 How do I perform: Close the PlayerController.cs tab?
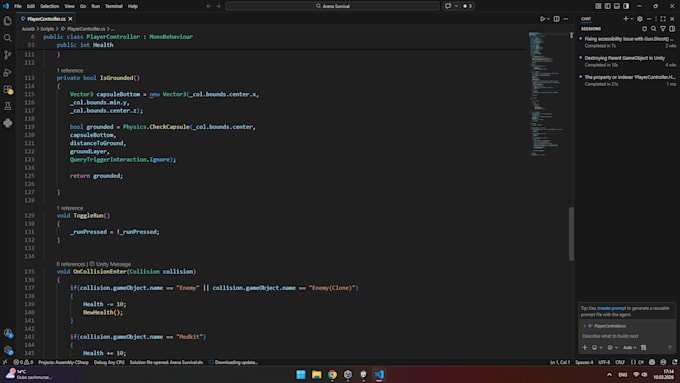70,19
